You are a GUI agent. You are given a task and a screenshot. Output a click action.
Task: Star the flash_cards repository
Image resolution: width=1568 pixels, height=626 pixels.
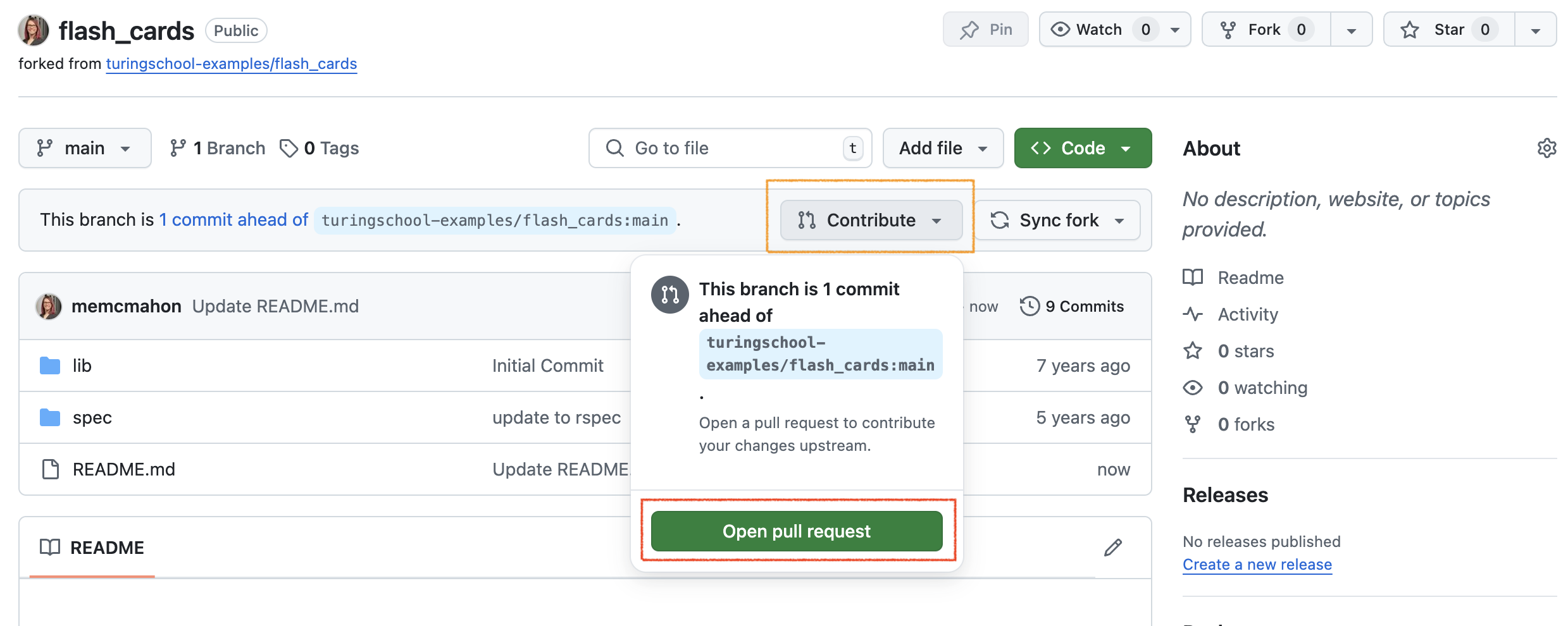[x=1449, y=29]
